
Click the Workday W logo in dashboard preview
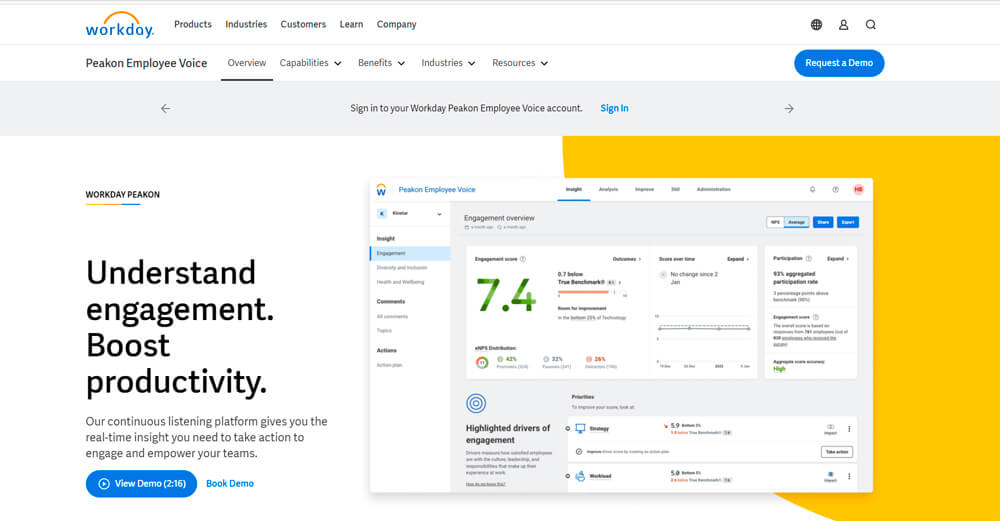(x=381, y=189)
